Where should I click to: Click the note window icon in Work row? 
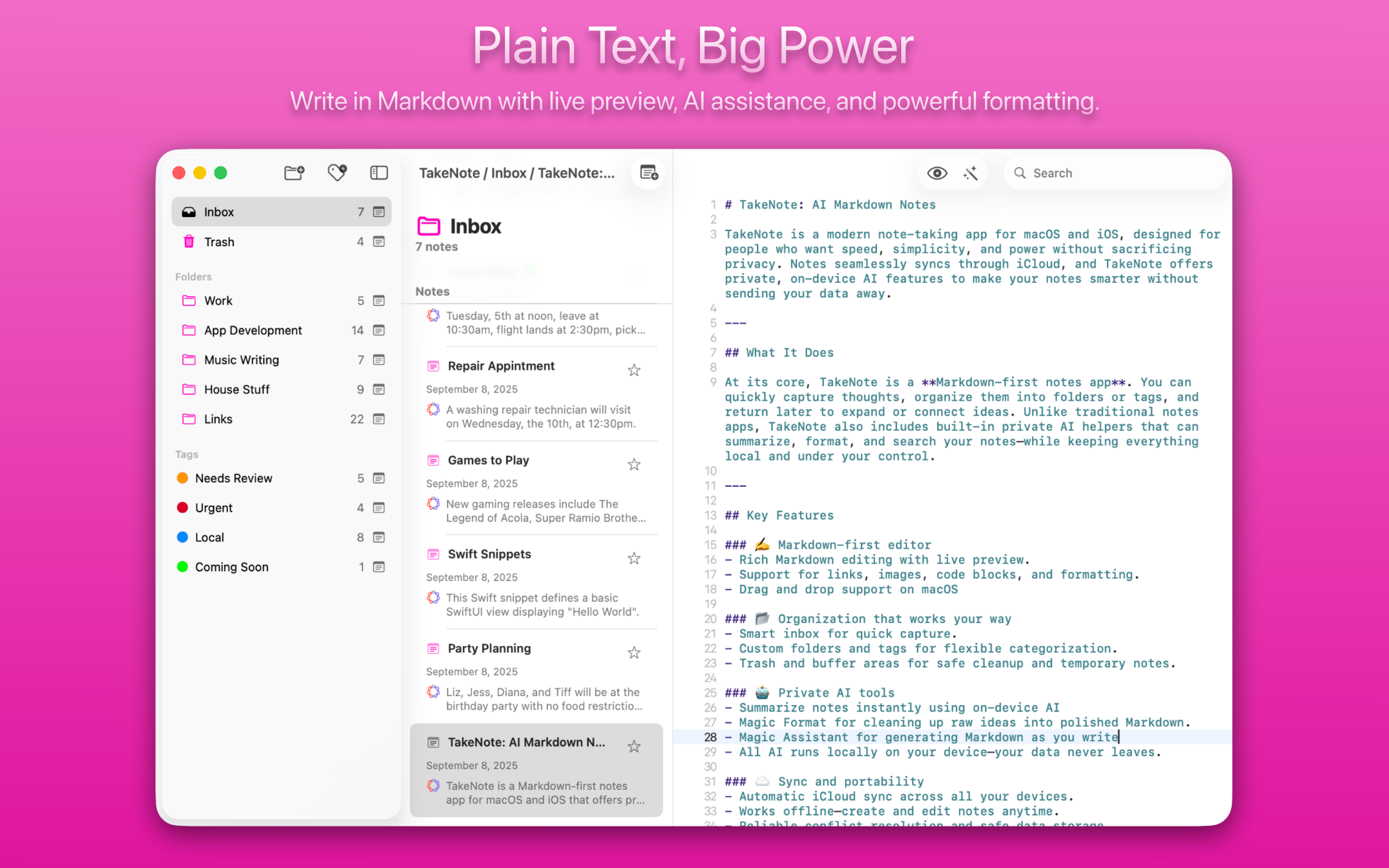coord(379,301)
